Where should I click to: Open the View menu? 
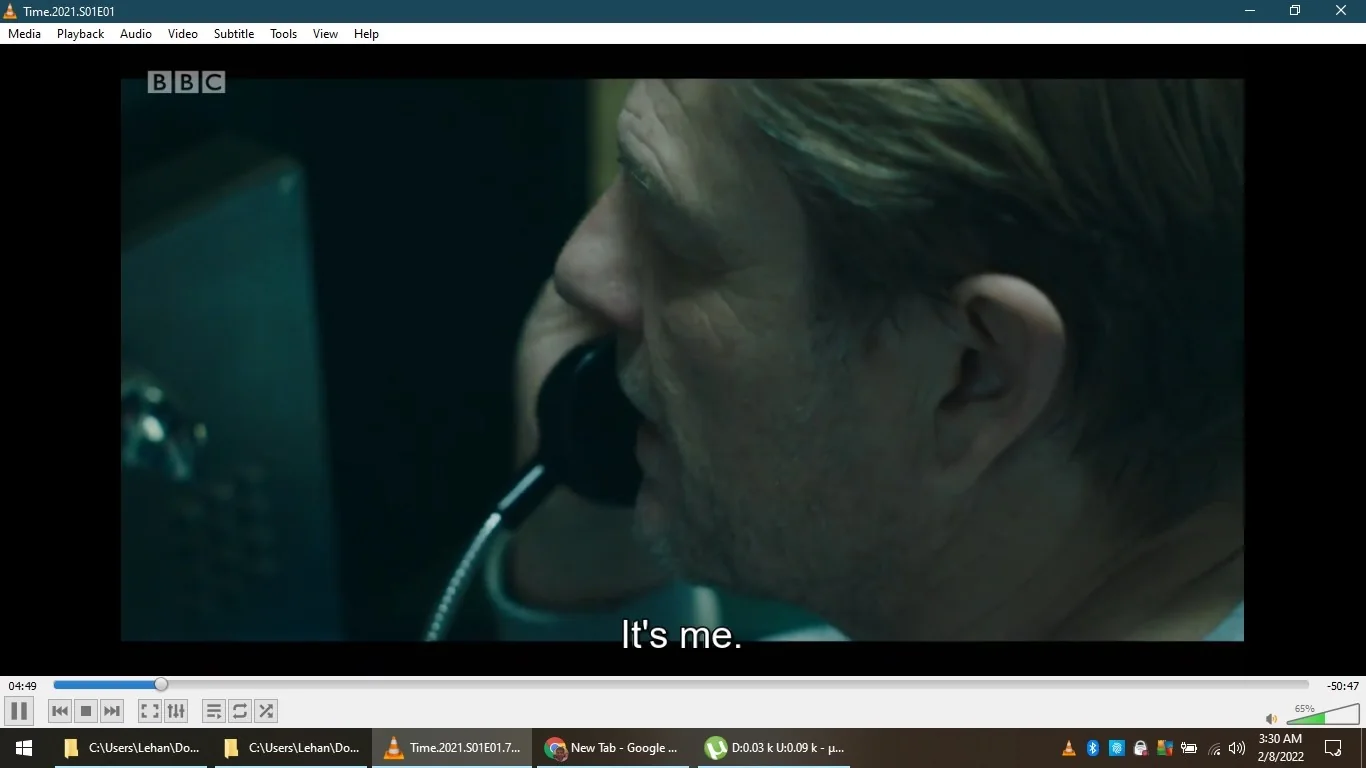[326, 34]
